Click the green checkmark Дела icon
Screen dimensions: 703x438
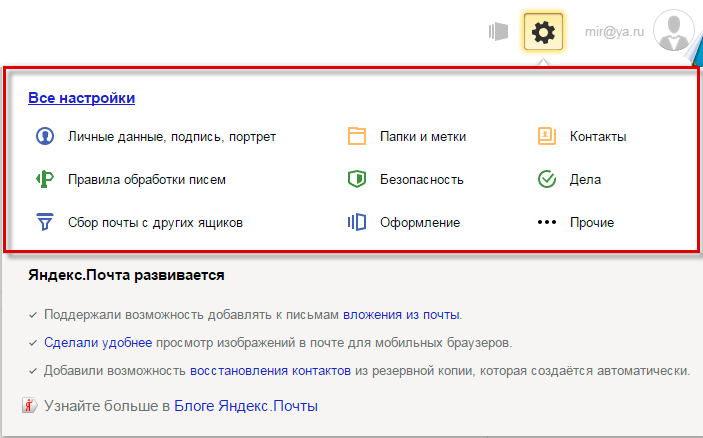[x=547, y=179]
